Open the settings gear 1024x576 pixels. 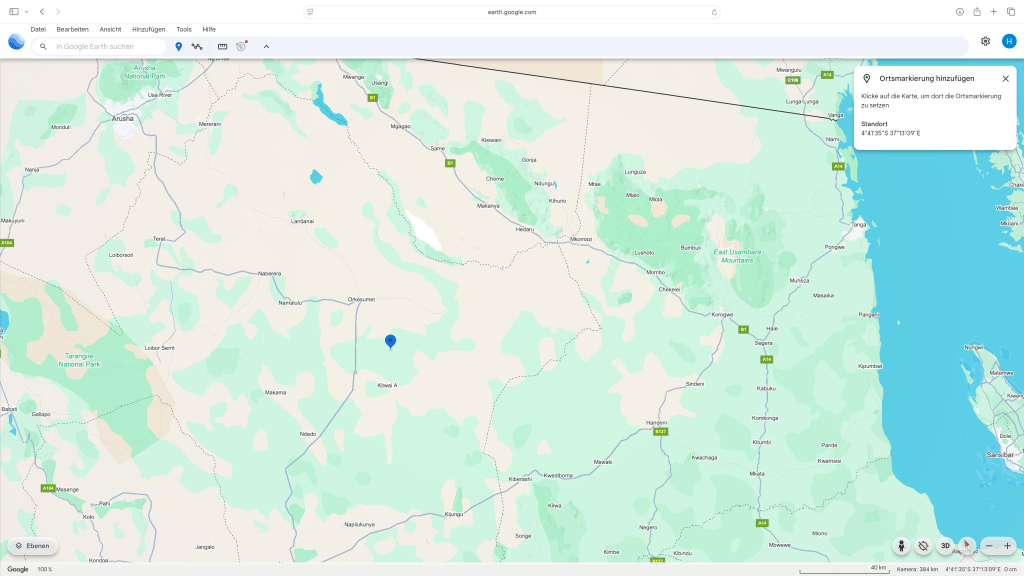(985, 41)
